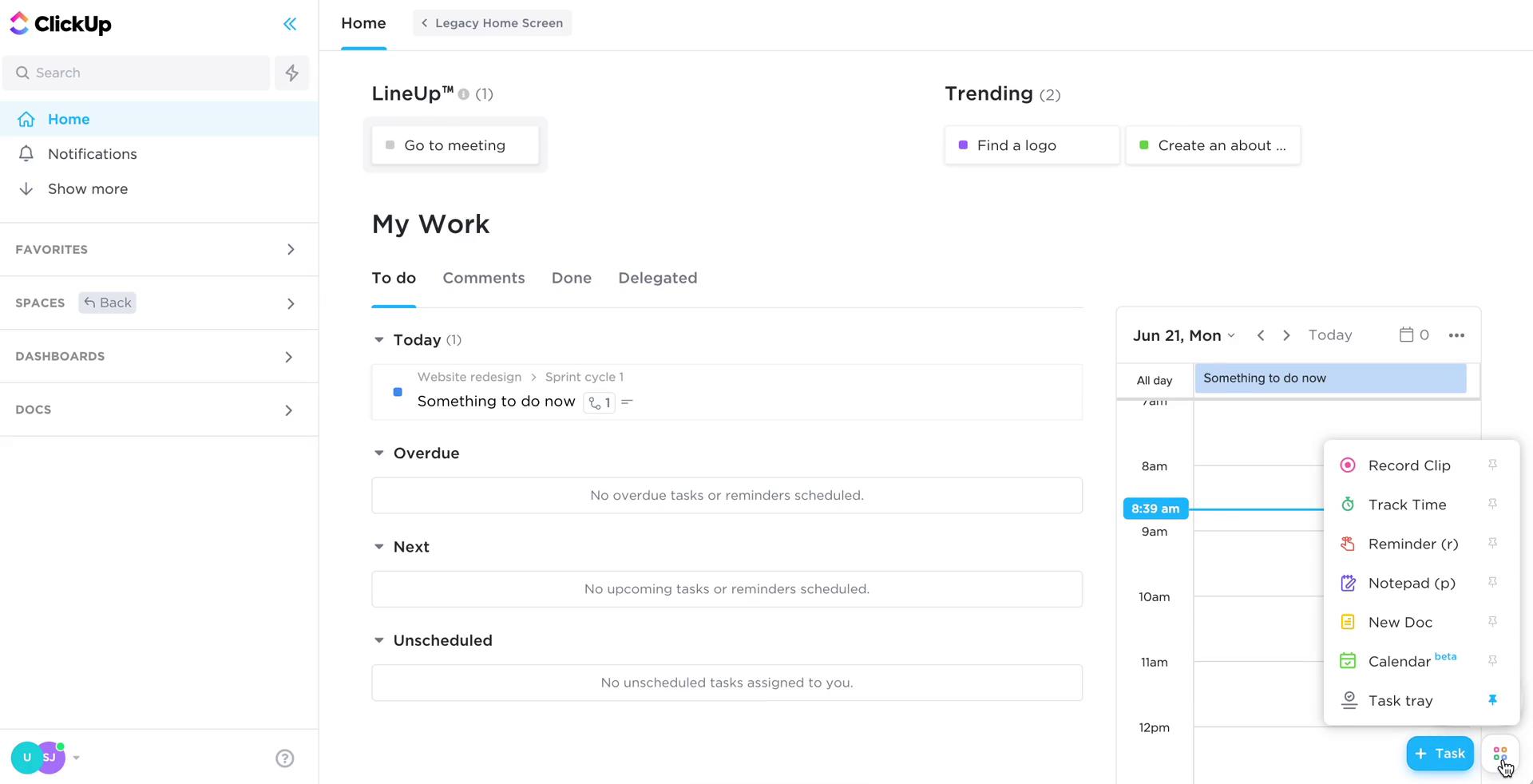Collapse the sidebar with double-chevron icon
The height and width of the screenshot is (784, 1533).
290,24
